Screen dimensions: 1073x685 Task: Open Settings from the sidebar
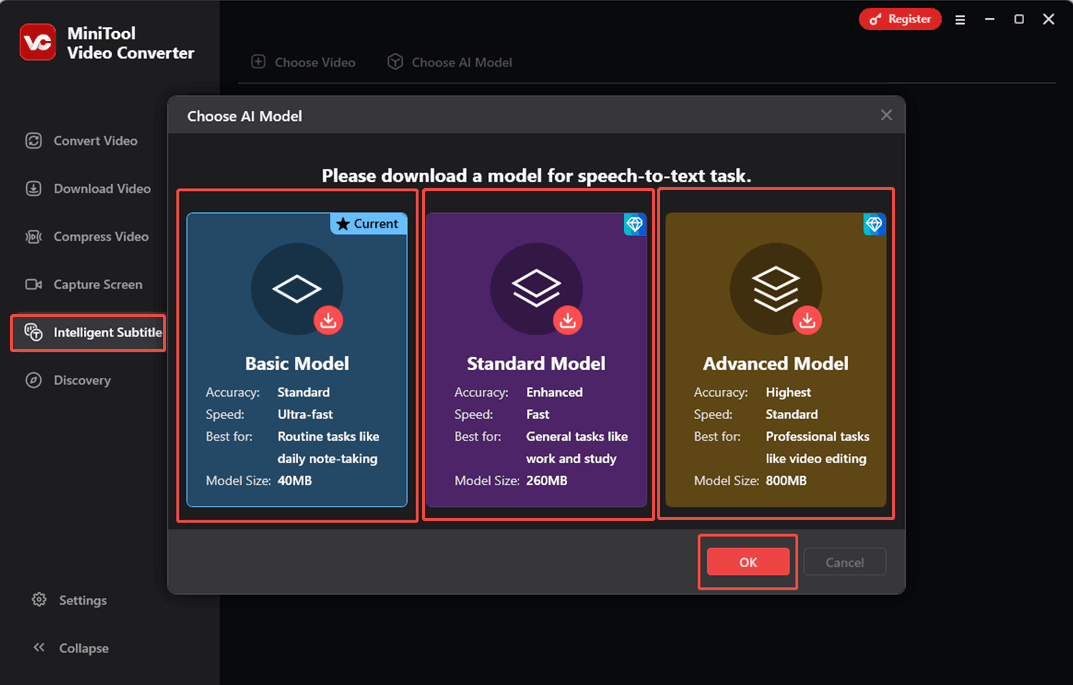(x=83, y=600)
